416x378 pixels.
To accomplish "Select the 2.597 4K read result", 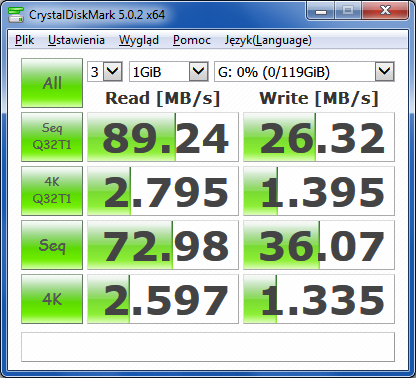I will pos(163,299).
